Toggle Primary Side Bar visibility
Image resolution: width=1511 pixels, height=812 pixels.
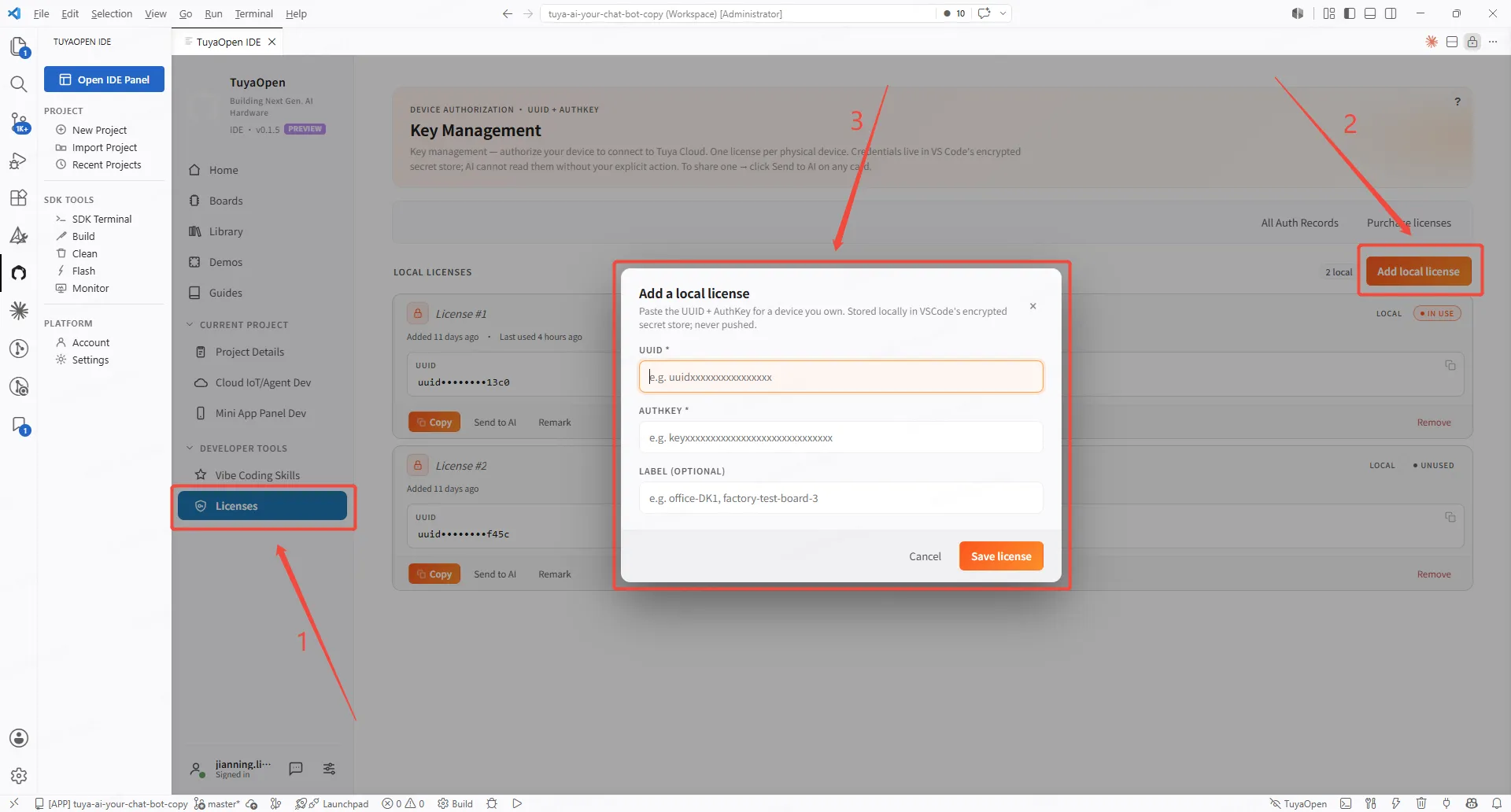[1350, 13]
